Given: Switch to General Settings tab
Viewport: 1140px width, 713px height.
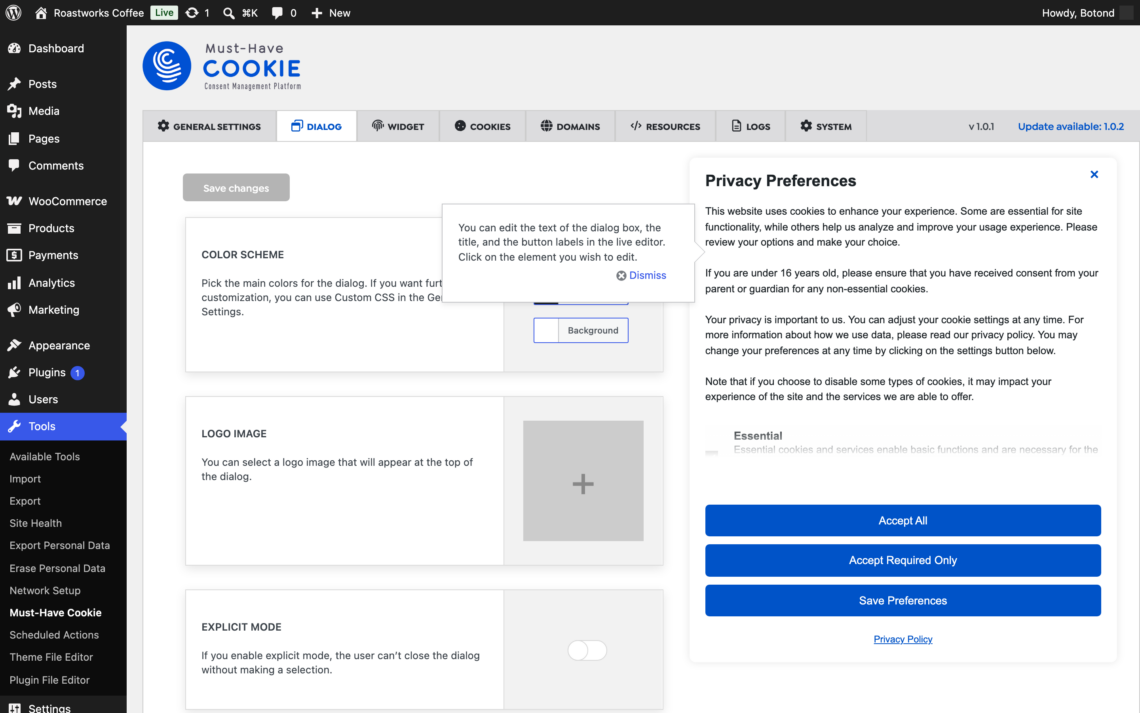Looking at the screenshot, I should (209, 126).
